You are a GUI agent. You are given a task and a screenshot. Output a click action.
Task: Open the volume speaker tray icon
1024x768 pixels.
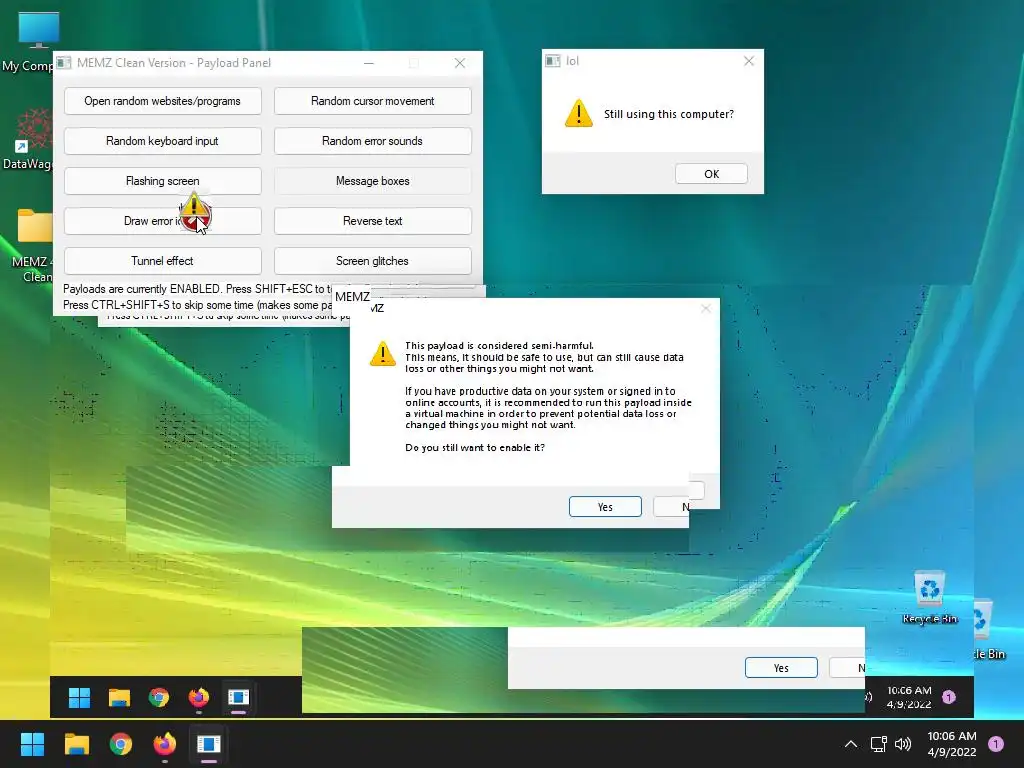(903, 744)
